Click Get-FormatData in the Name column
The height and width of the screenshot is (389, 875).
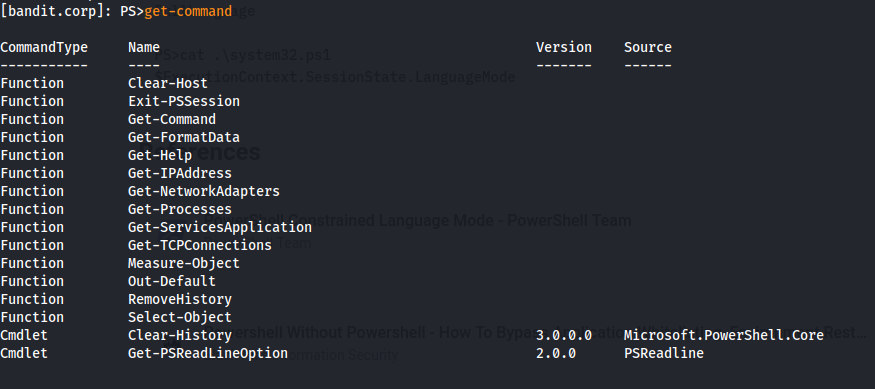[x=184, y=137]
